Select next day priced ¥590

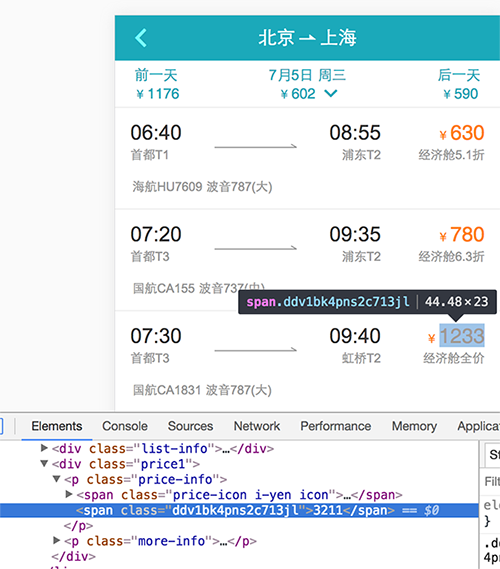(x=459, y=84)
